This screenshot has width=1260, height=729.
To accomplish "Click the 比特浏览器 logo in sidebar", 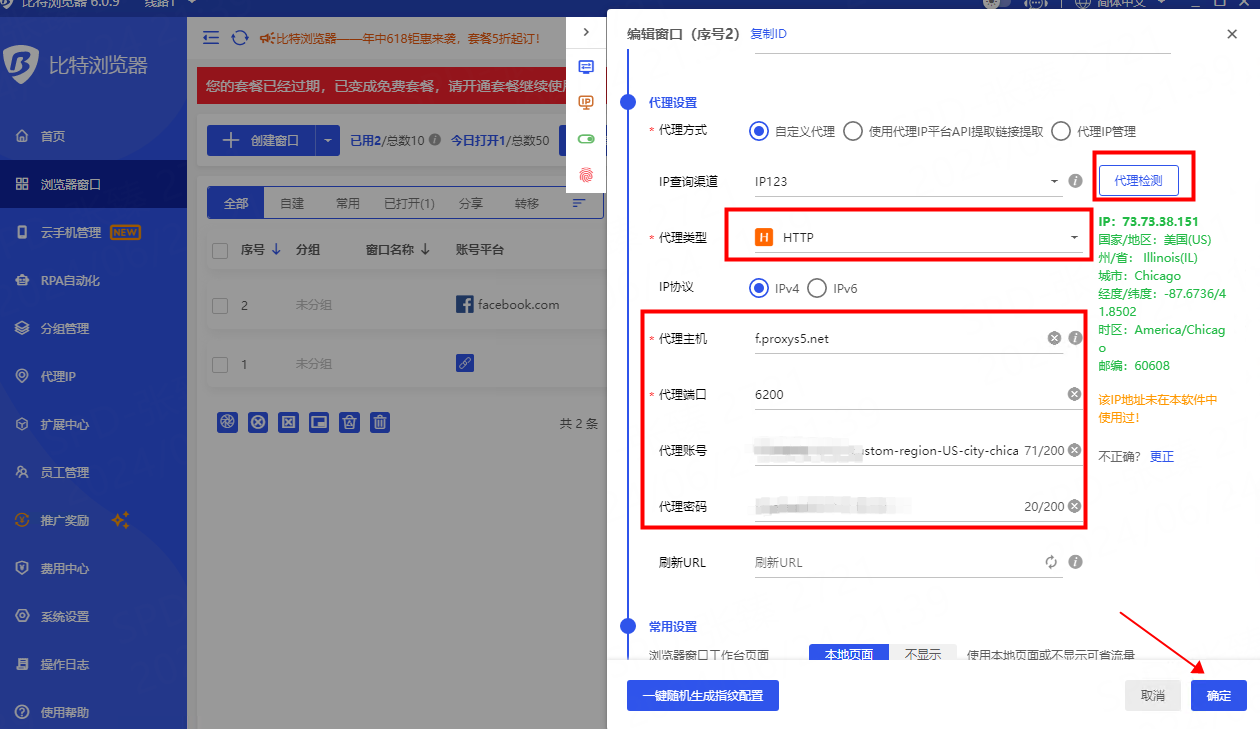I will coord(20,65).
